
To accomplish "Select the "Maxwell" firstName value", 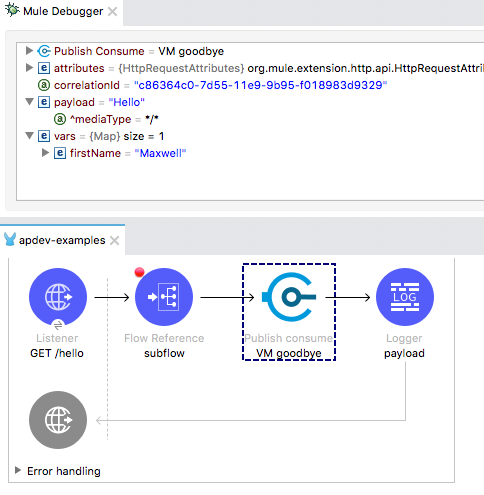I will tap(160, 153).
